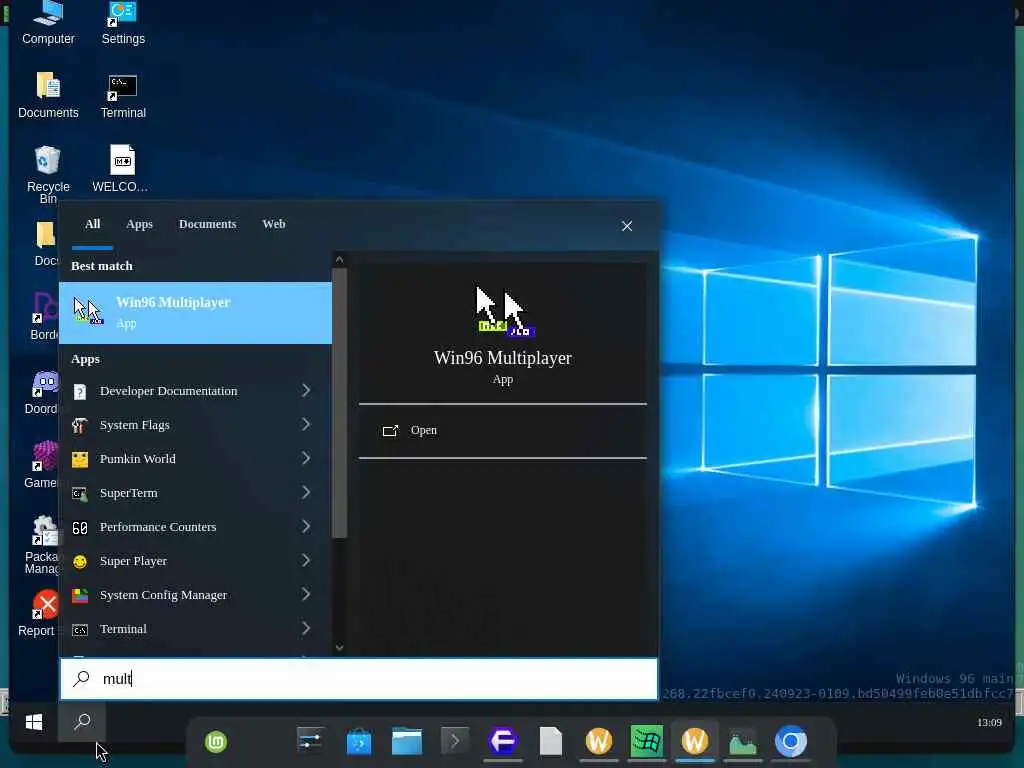Click the scrollbar down arrow
1024x768 pixels.
[339, 647]
